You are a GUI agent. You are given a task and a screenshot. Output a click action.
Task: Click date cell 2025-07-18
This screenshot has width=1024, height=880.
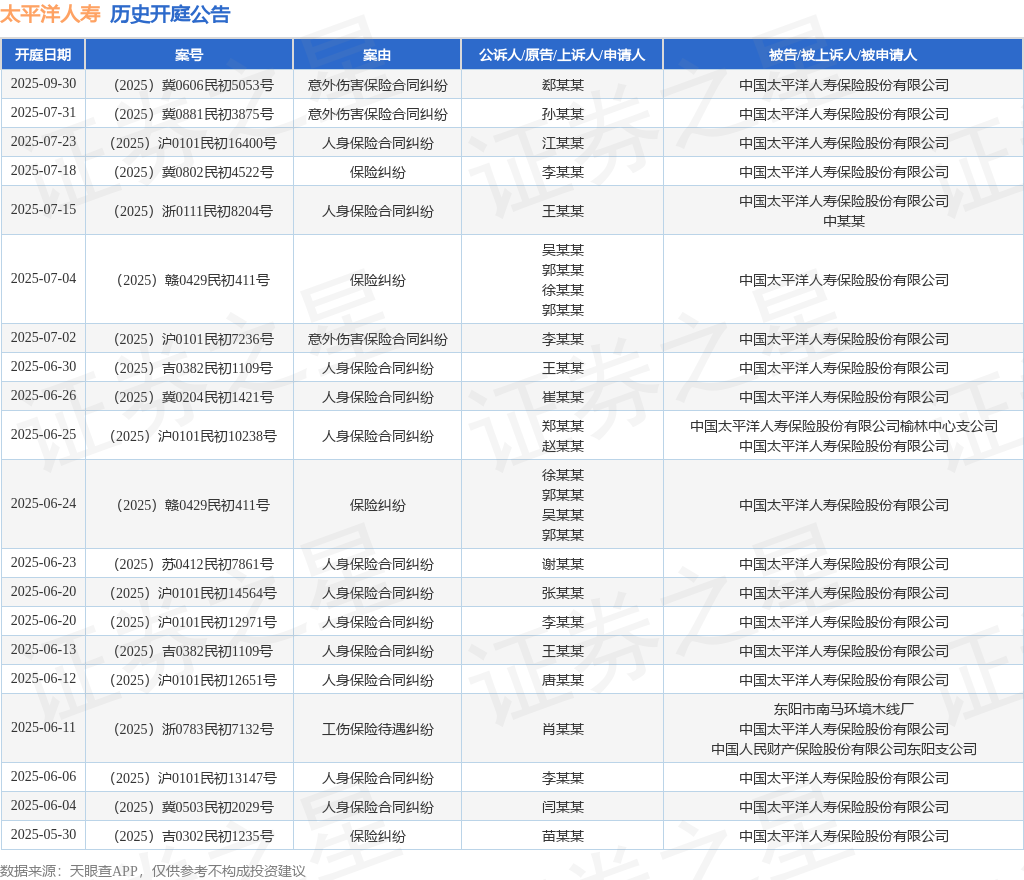click(x=43, y=170)
